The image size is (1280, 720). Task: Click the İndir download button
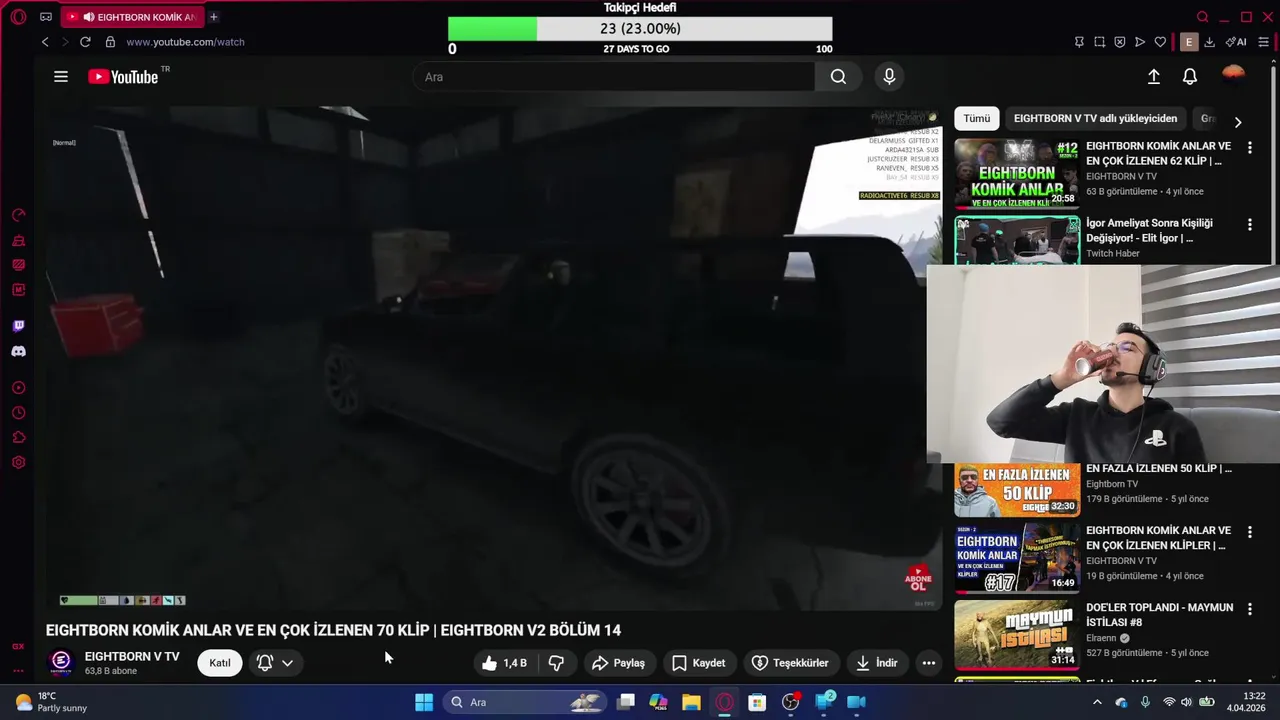(877, 663)
